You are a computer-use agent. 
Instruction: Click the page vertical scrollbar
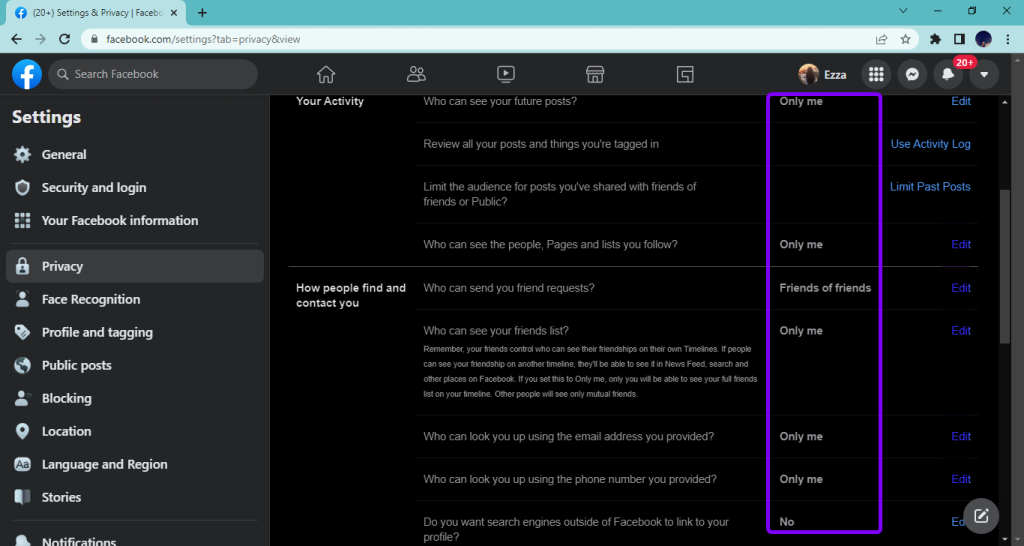(1005, 266)
